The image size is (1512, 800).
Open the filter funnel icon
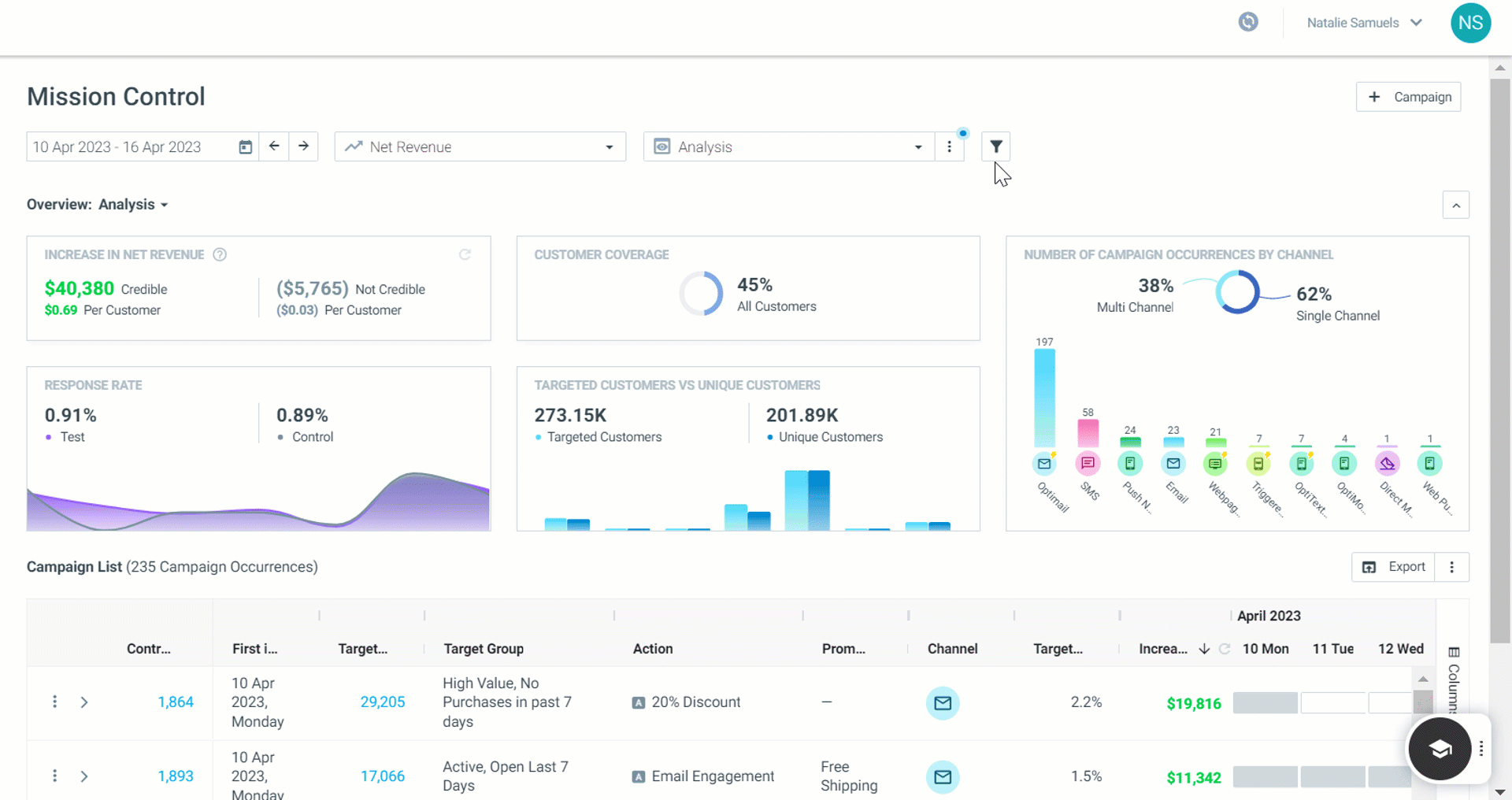click(995, 146)
